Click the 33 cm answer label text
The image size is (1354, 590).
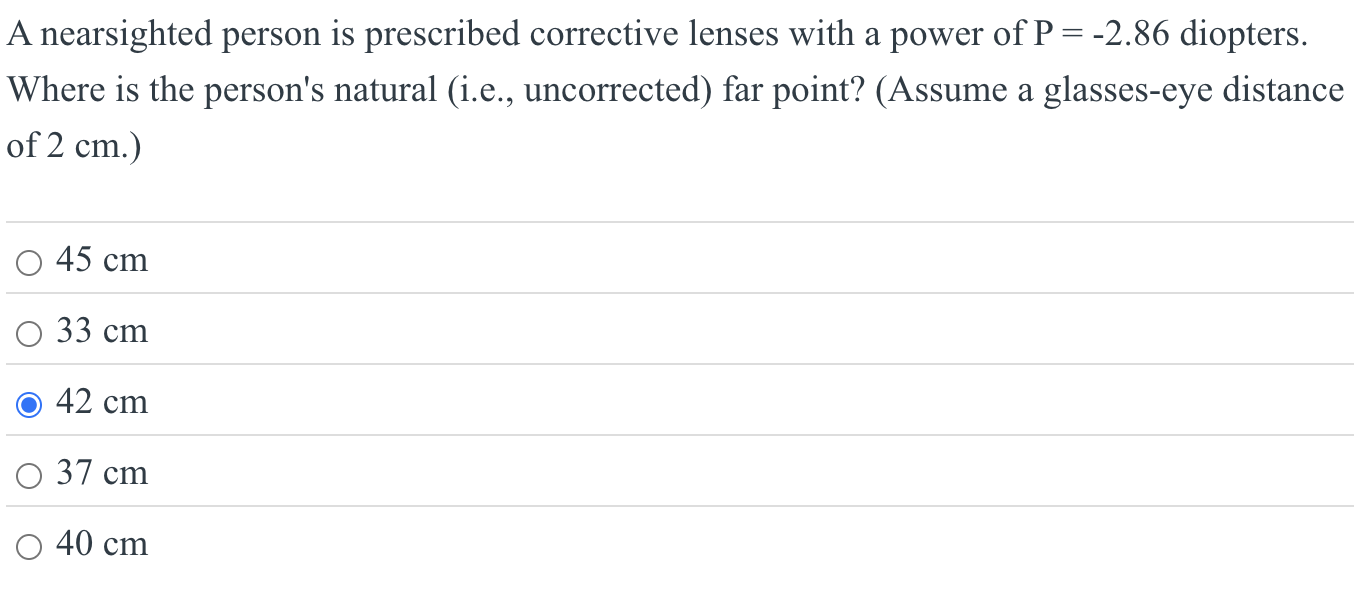pyautogui.click(x=101, y=331)
